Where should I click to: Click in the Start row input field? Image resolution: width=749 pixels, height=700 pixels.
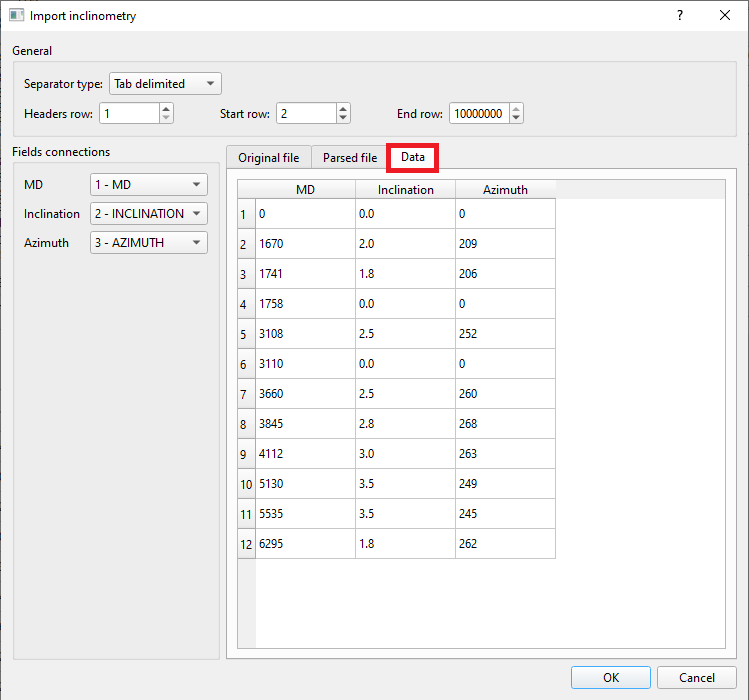point(307,114)
